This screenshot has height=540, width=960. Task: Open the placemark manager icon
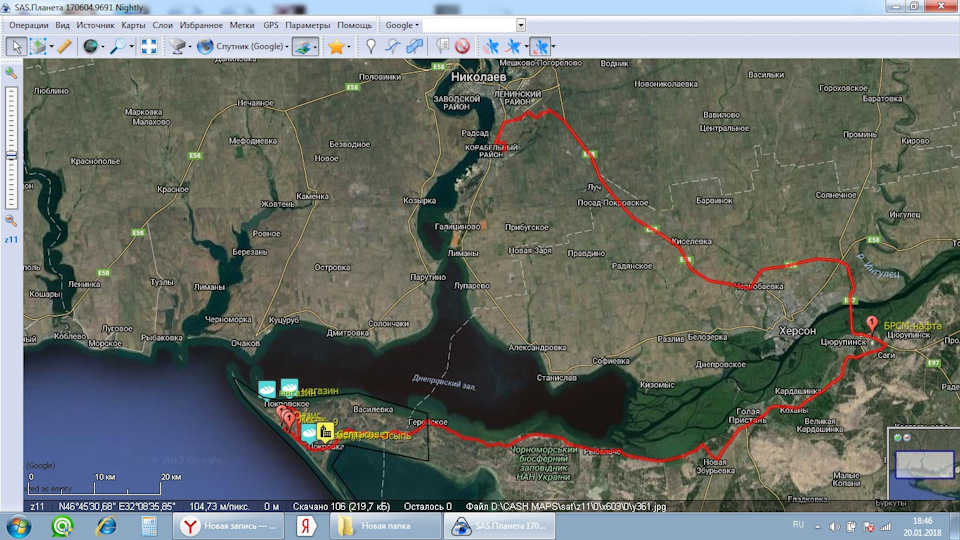coord(442,46)
